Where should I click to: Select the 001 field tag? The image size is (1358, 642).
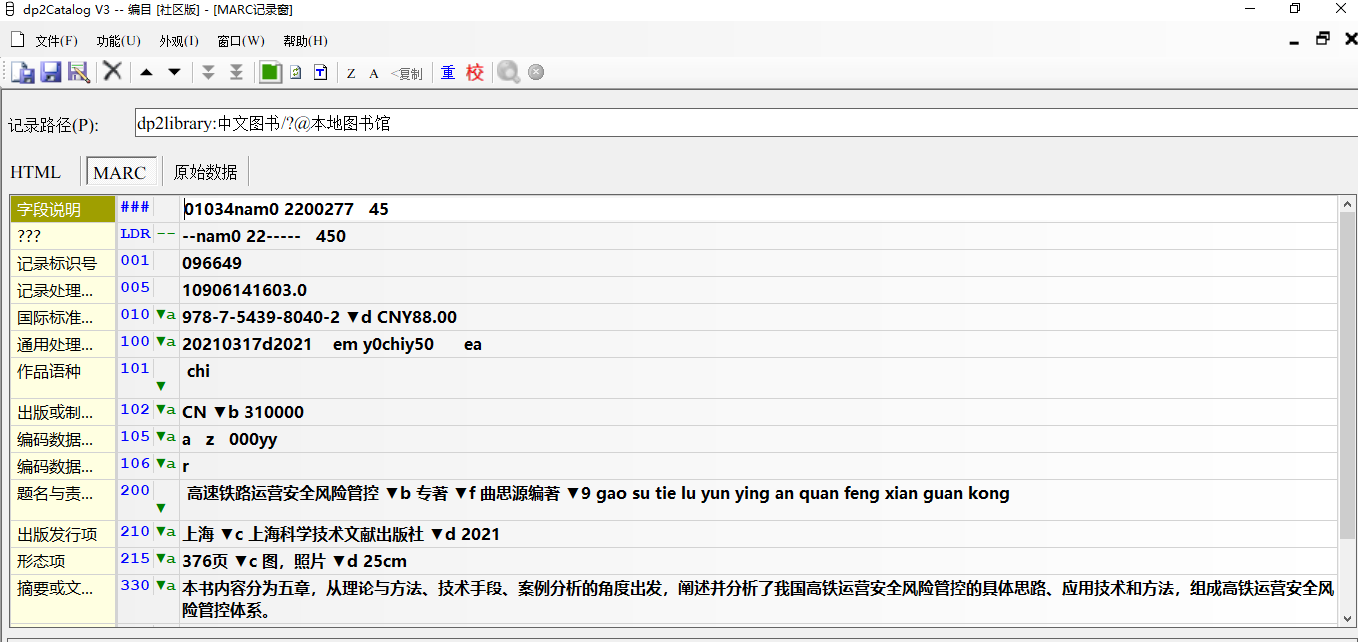[134, 260]
